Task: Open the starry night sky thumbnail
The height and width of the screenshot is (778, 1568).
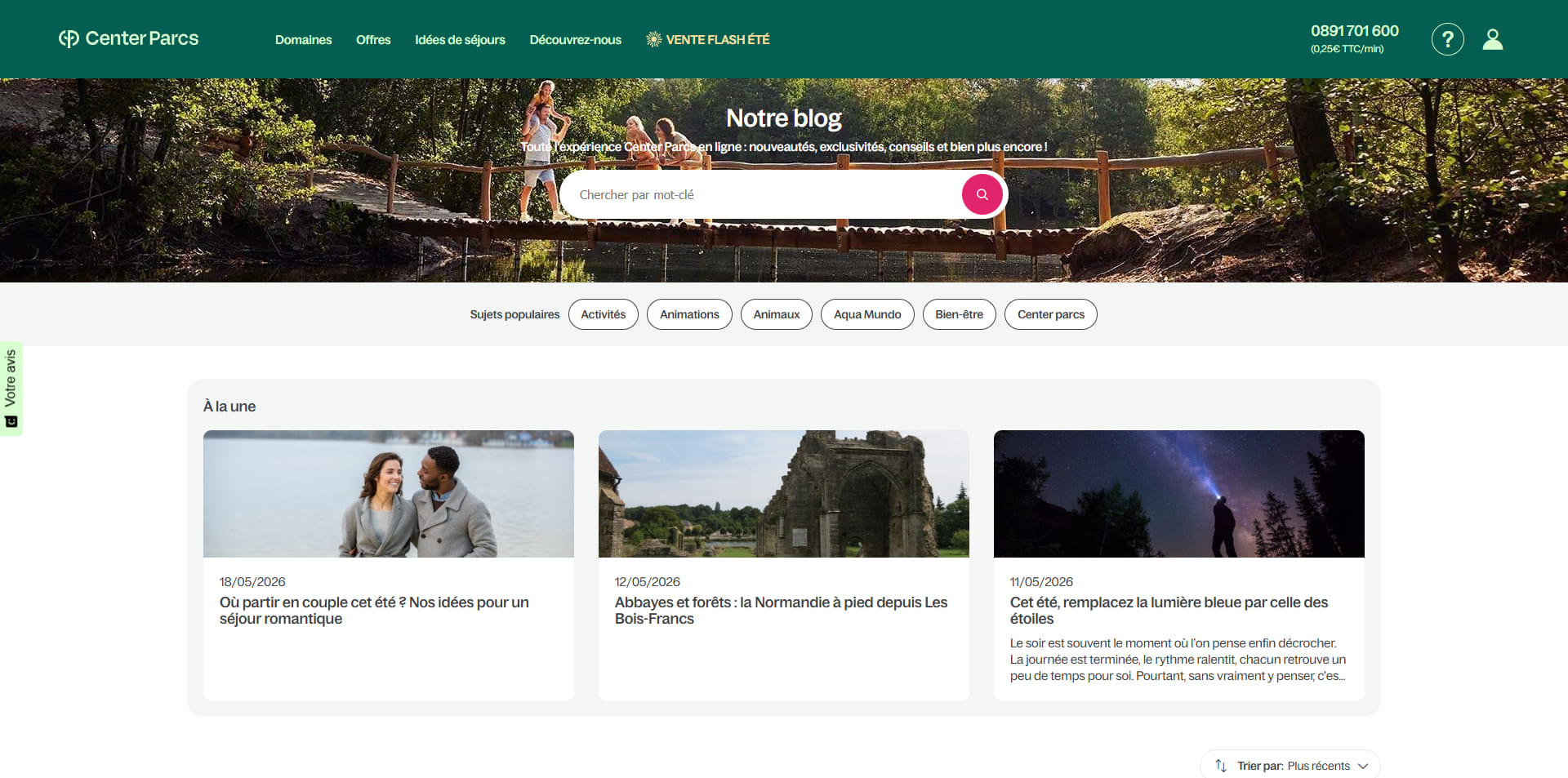Action: [x=1179, y=494]
